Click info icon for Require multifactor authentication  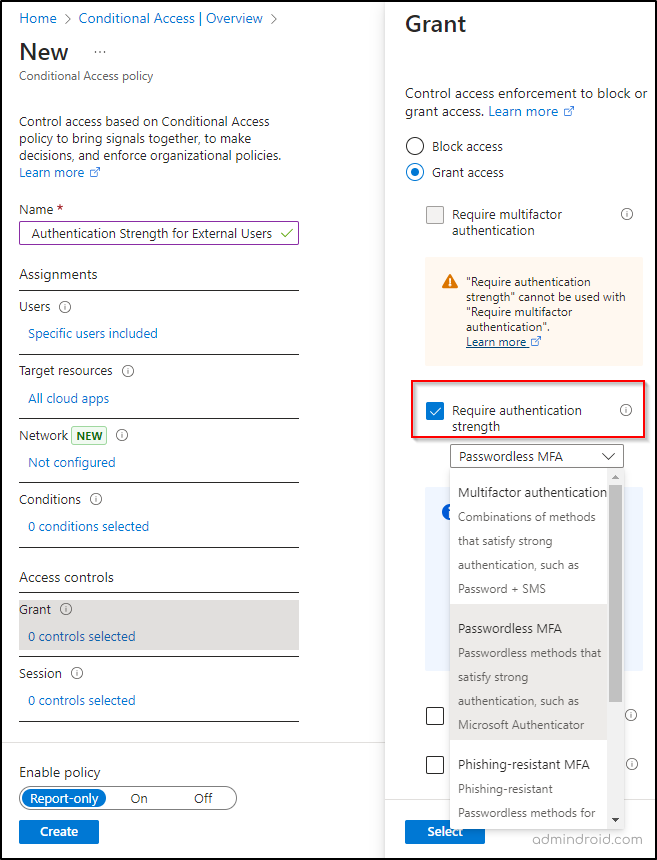(x=627, y=214)
